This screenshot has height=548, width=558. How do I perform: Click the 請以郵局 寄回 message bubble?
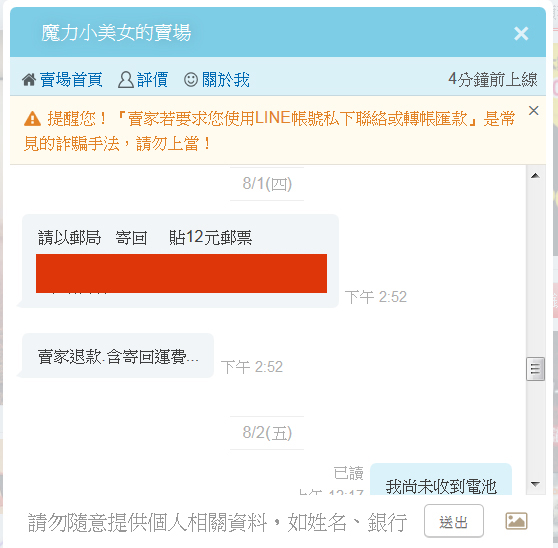point(180,261)
